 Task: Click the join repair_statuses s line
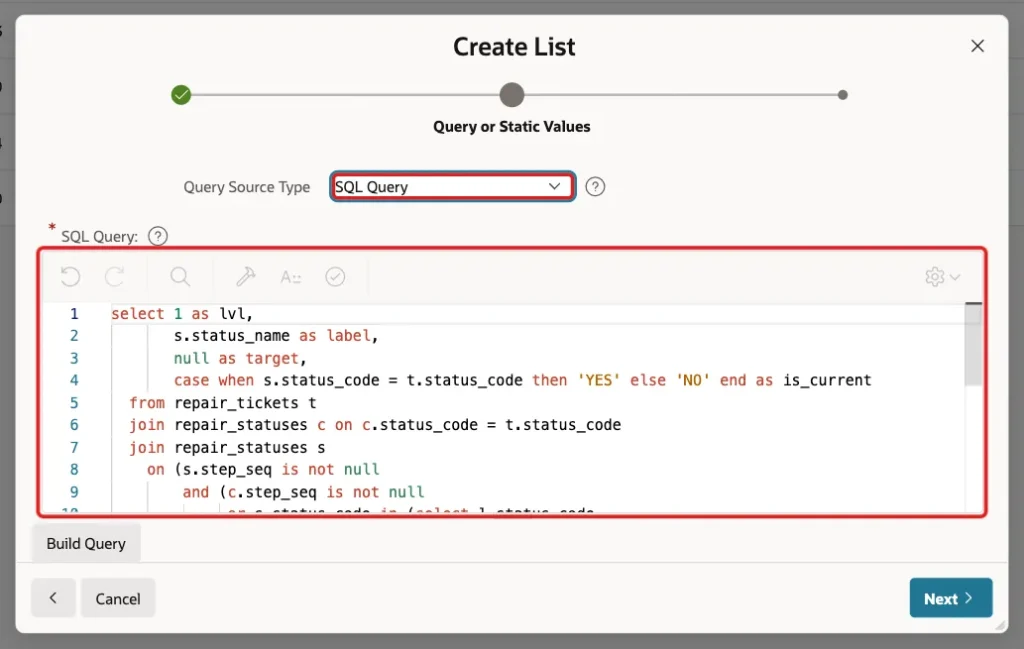227,447
